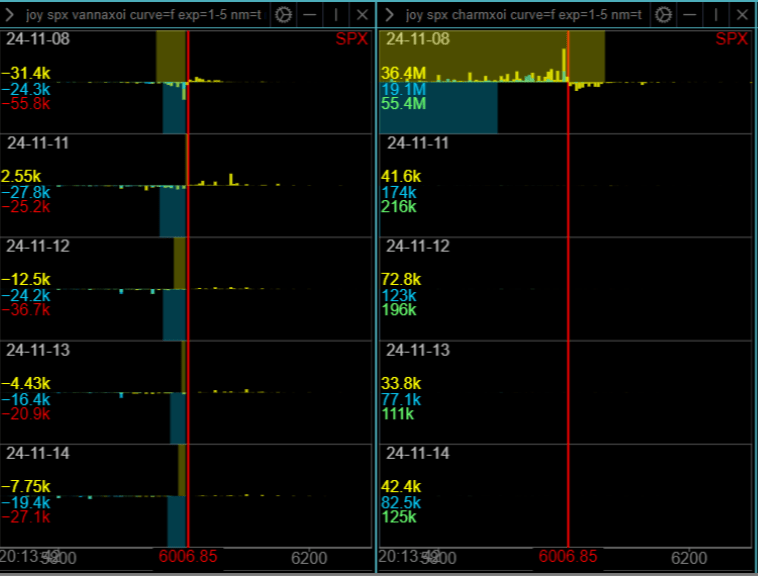Viewport: 758px width, 576px height.
Task: Click 6006.85 price marker in vannaxoi axis
Action: pos(188,557)
